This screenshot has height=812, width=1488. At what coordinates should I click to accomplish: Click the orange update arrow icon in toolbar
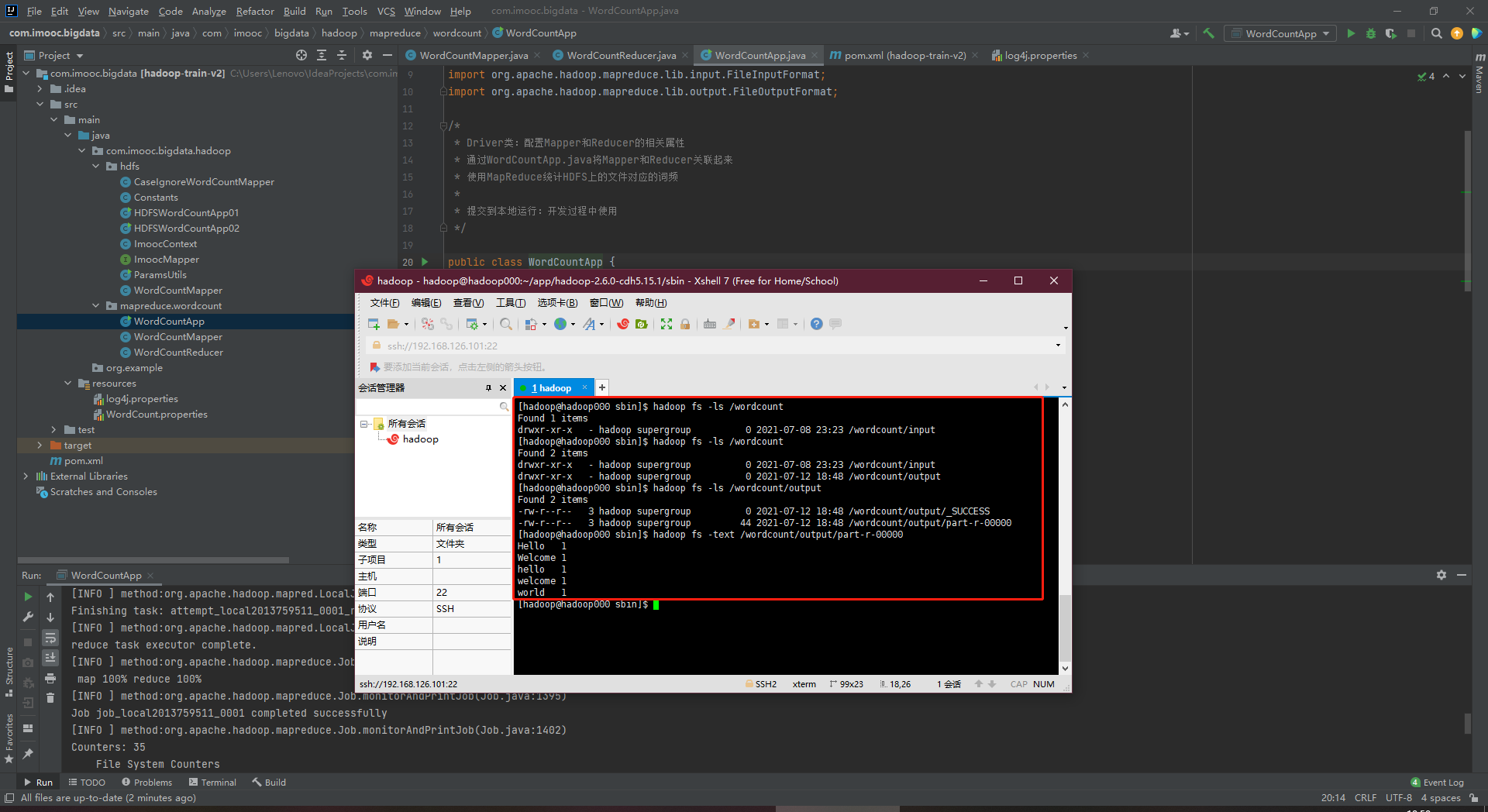point(1457,33)
